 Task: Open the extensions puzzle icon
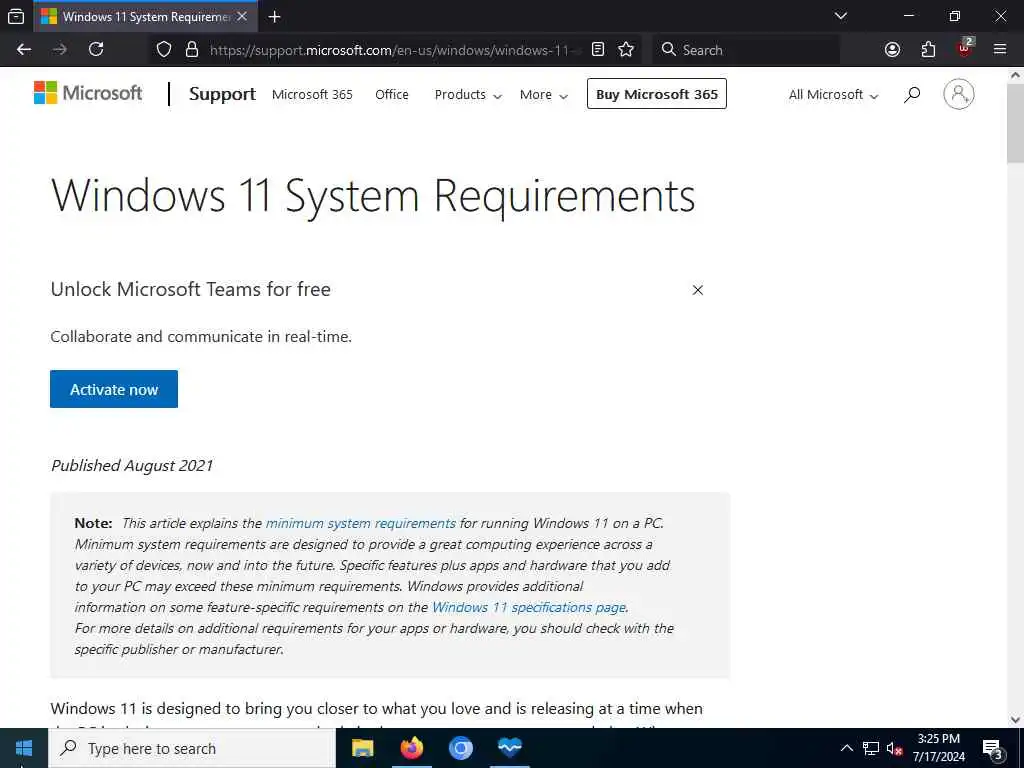point(928,50)
